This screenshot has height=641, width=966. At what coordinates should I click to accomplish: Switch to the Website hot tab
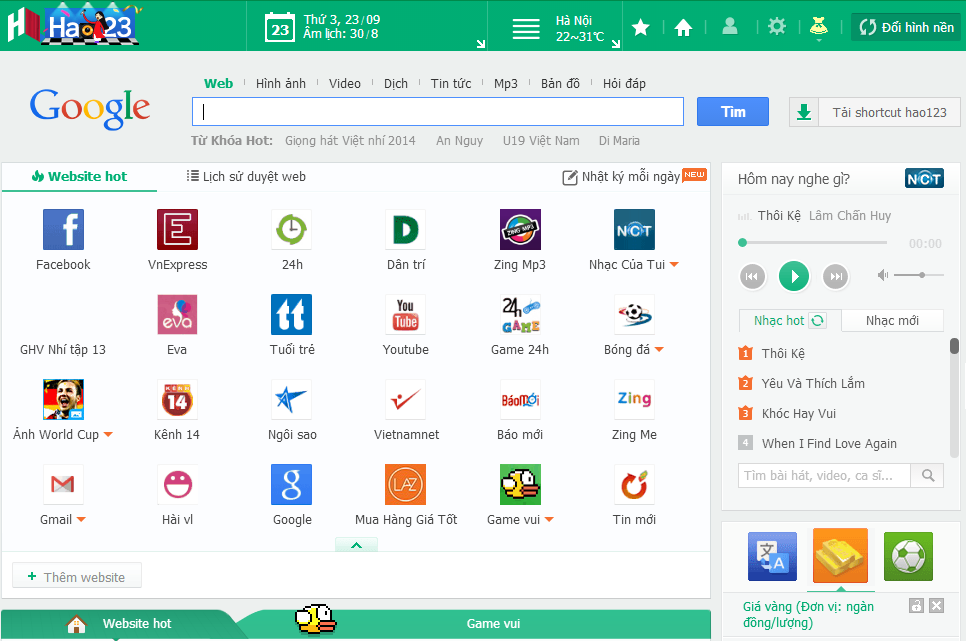(79, 177)
